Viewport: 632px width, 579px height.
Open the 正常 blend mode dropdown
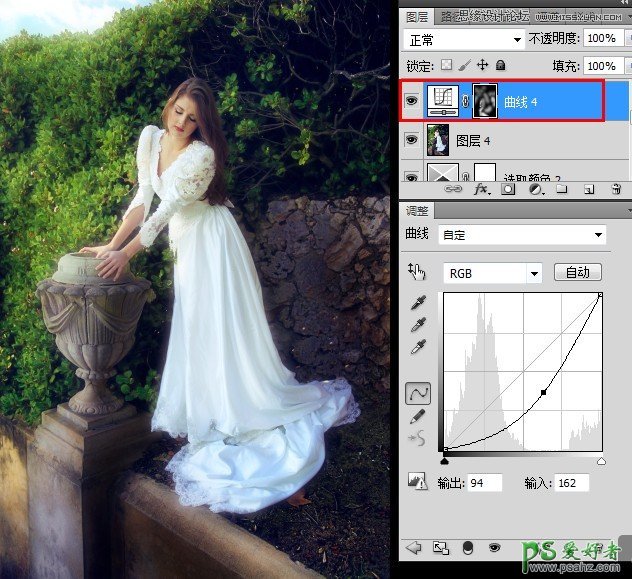pyautogui.click(x=465, y=39)
